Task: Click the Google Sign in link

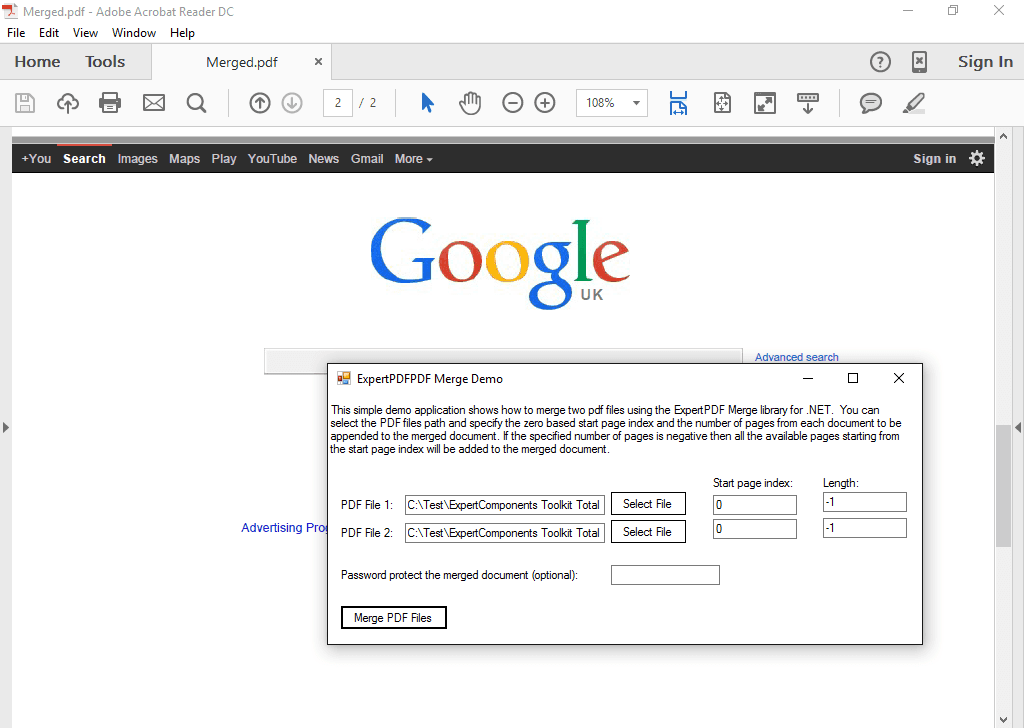Action: tap(934, 159)
